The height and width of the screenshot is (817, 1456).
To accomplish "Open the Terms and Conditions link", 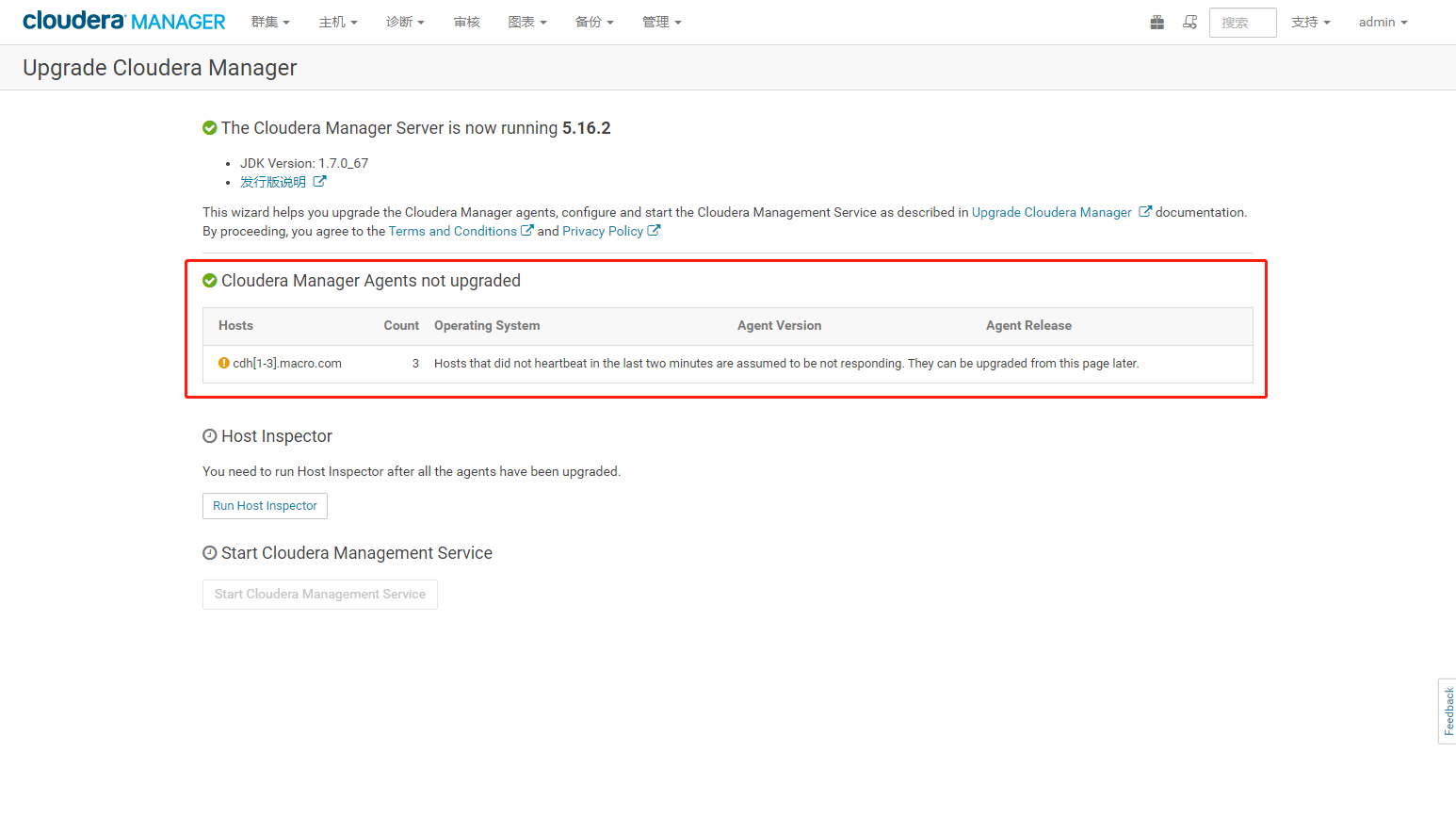I will [453, 231].
